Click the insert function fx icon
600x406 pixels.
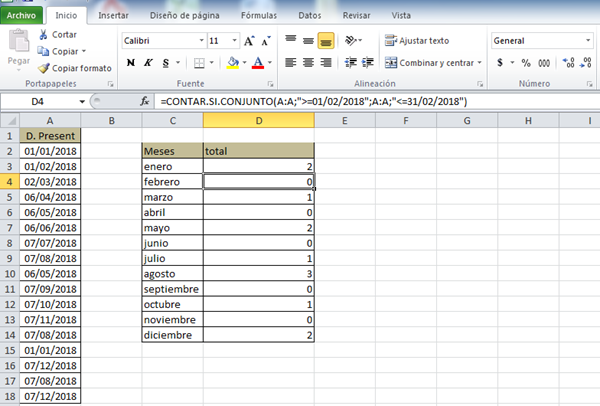(145, 102)
